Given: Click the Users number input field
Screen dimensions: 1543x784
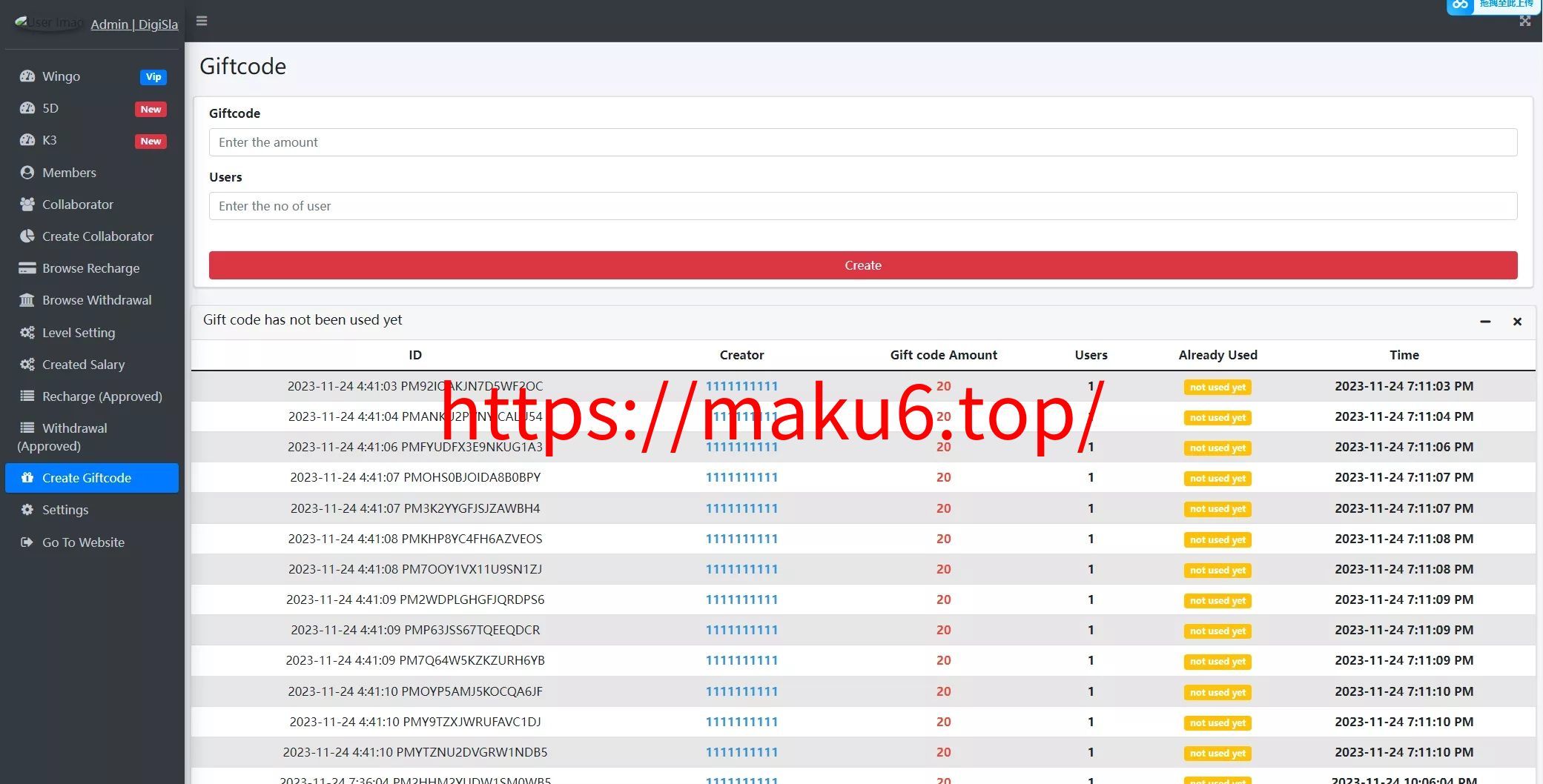Looking at the screenshot, I should point(863,206).
